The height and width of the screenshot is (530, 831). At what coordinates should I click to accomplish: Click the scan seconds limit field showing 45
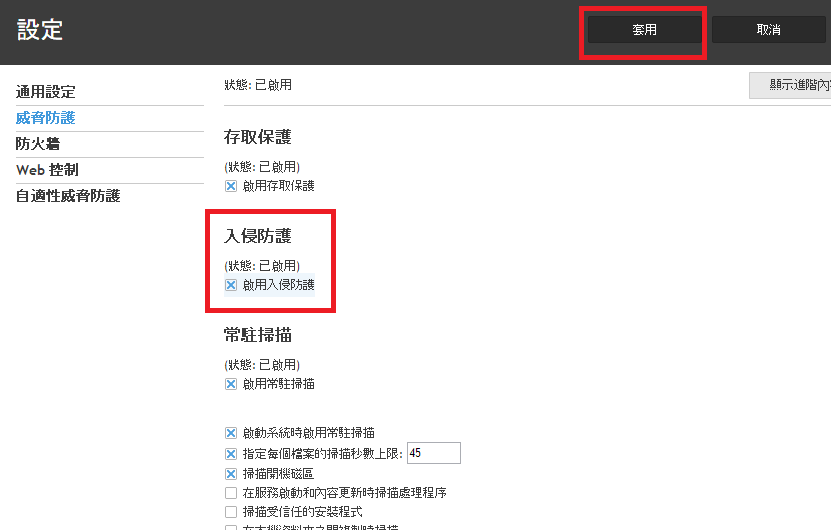click(x=434, y=453)
